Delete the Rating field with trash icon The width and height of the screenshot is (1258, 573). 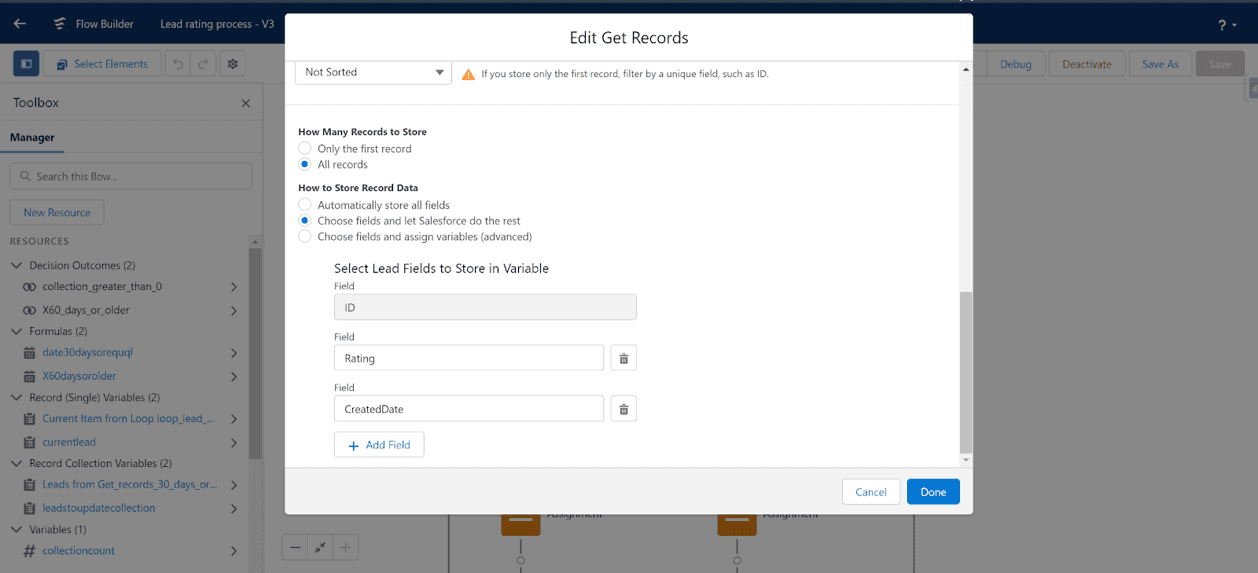point(624,358)
